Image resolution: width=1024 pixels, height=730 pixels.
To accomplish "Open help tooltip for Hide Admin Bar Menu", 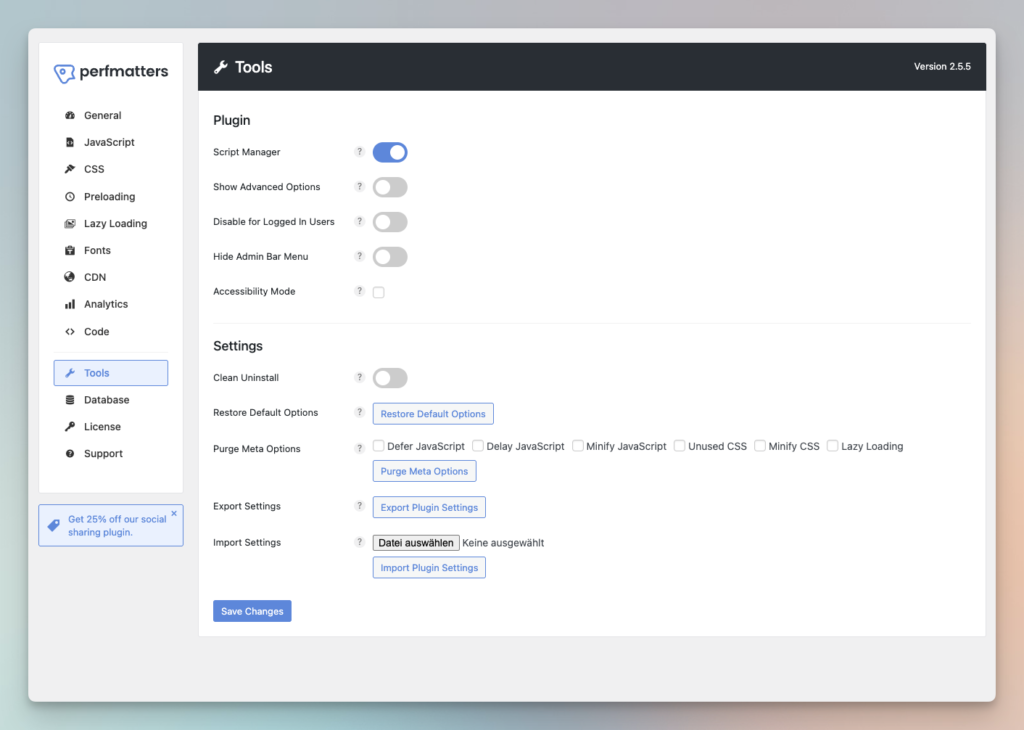I will pyautogui.click(x=359, y=256).
